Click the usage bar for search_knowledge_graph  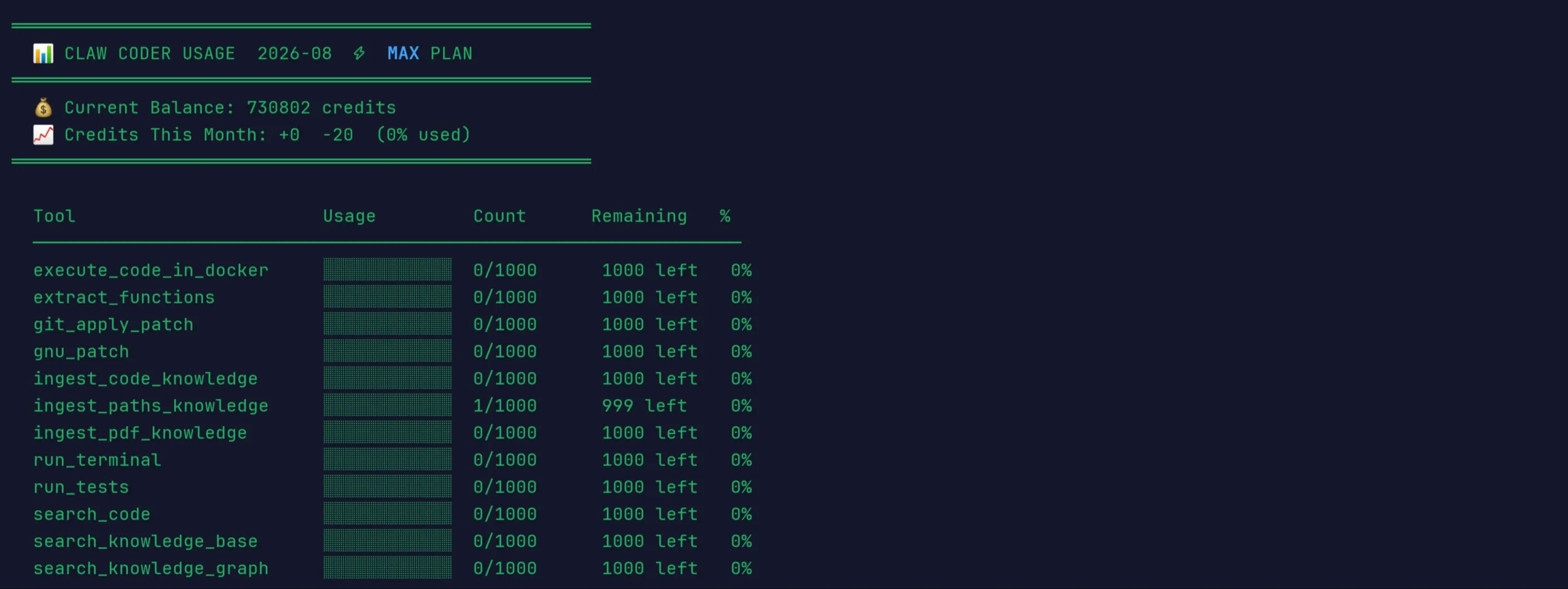tap(387, 568)
